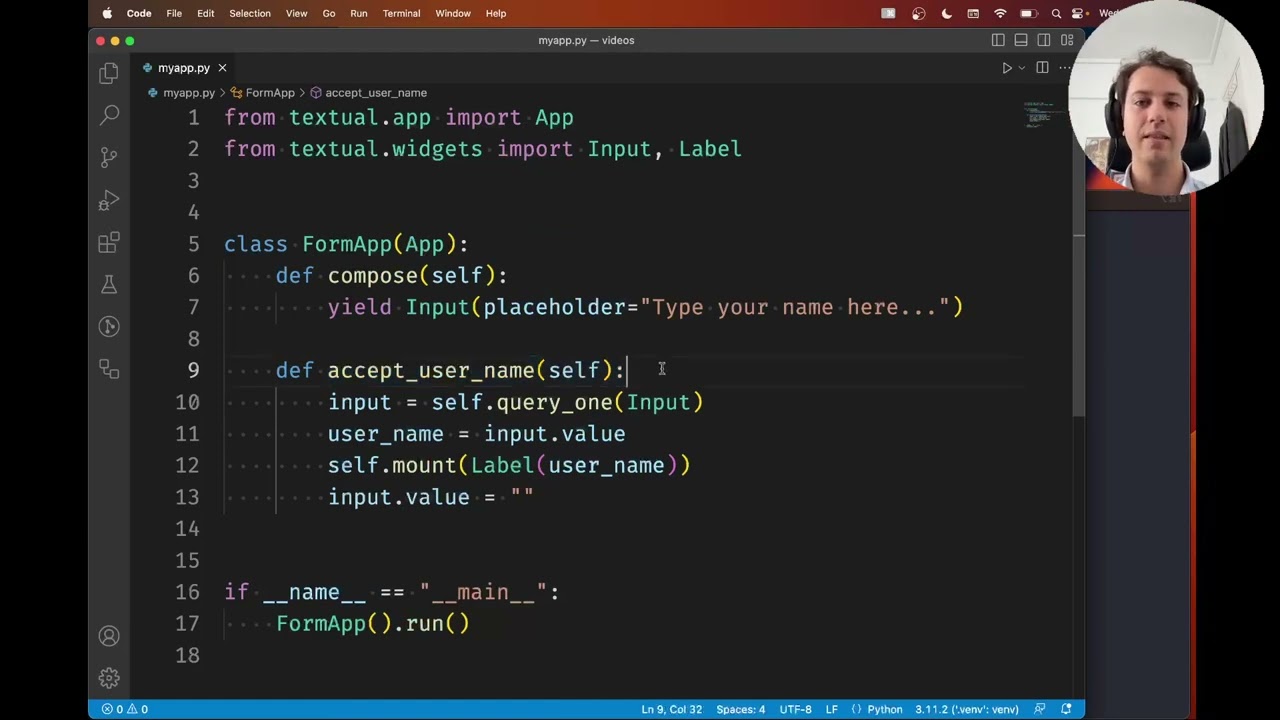Click the word 'compose' on line 6
Screen dimensions: 1280x720
(373, 275)
